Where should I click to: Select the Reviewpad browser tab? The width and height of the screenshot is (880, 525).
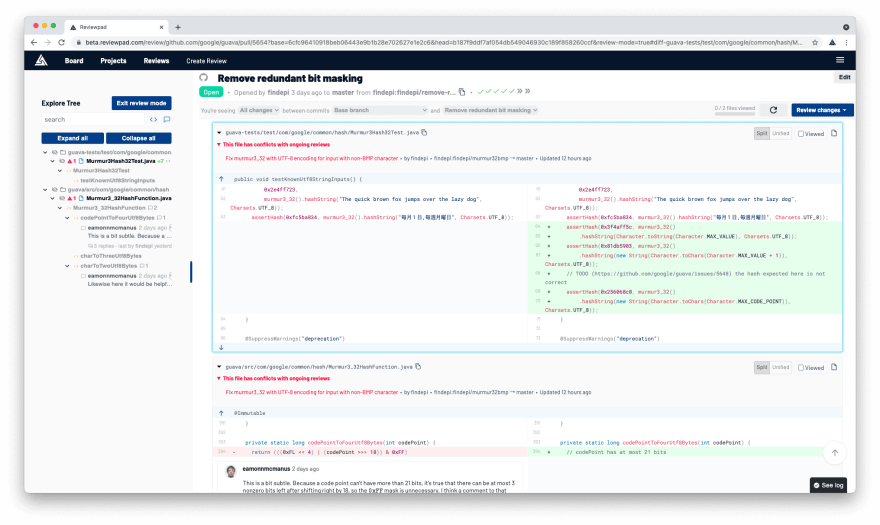pos(117,27)
